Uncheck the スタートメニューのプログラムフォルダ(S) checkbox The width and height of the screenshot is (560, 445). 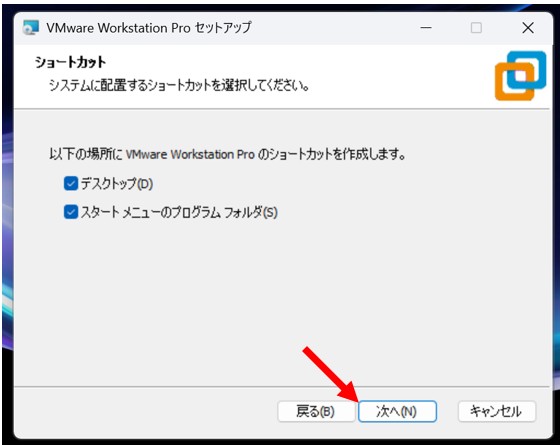[x=71, y=212]
